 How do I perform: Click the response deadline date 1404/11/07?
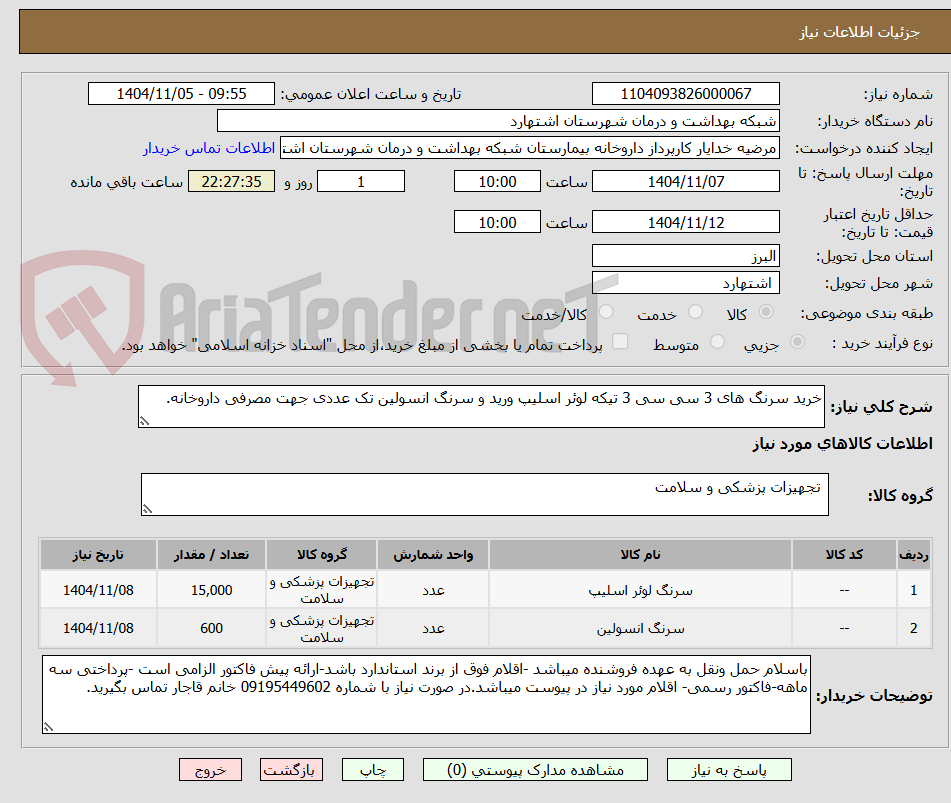click(685, 181)
